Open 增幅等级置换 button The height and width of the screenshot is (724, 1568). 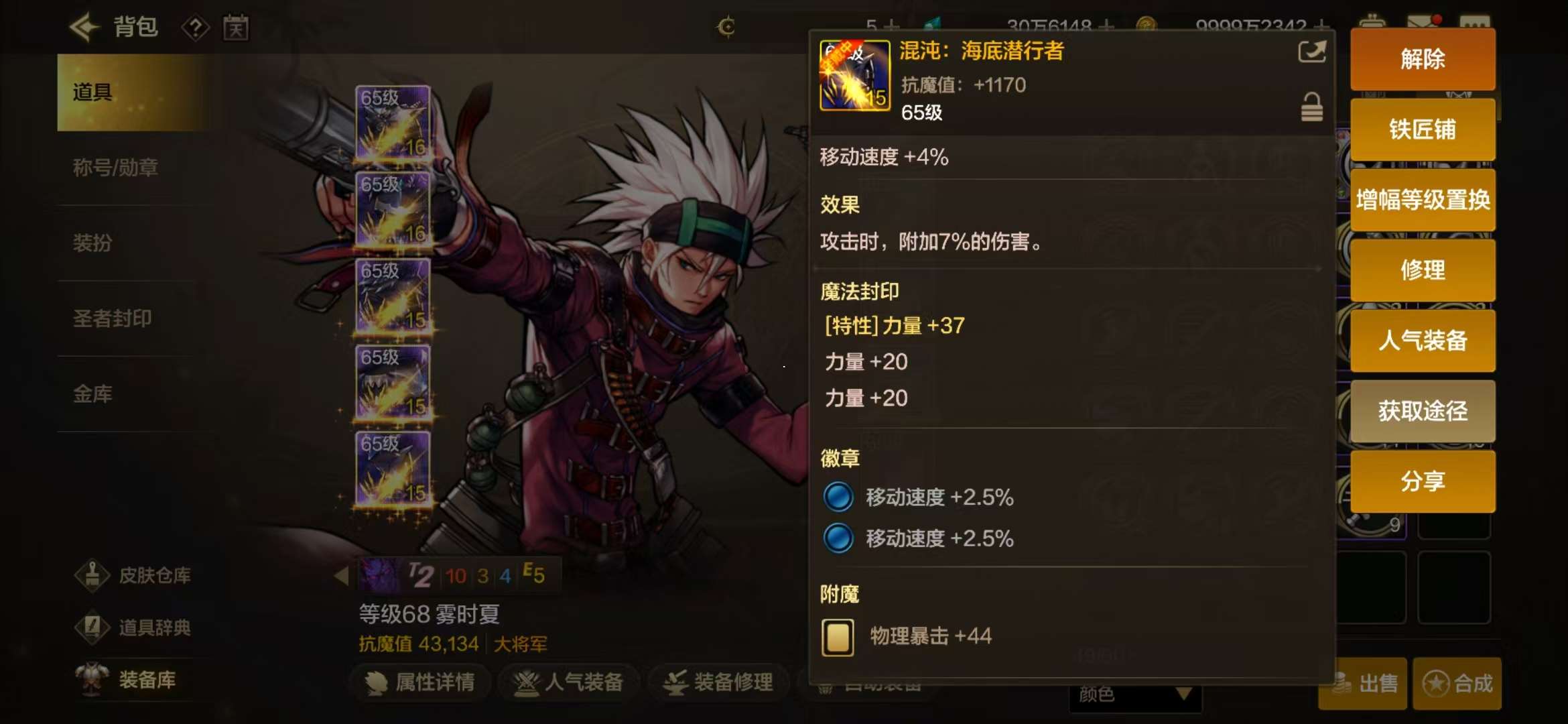coord(1423,200)
